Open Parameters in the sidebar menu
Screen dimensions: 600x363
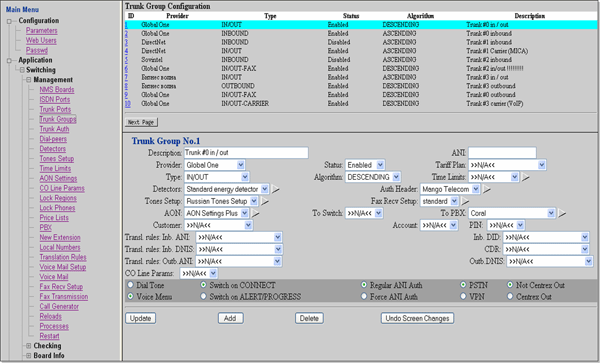pos(41,31)
